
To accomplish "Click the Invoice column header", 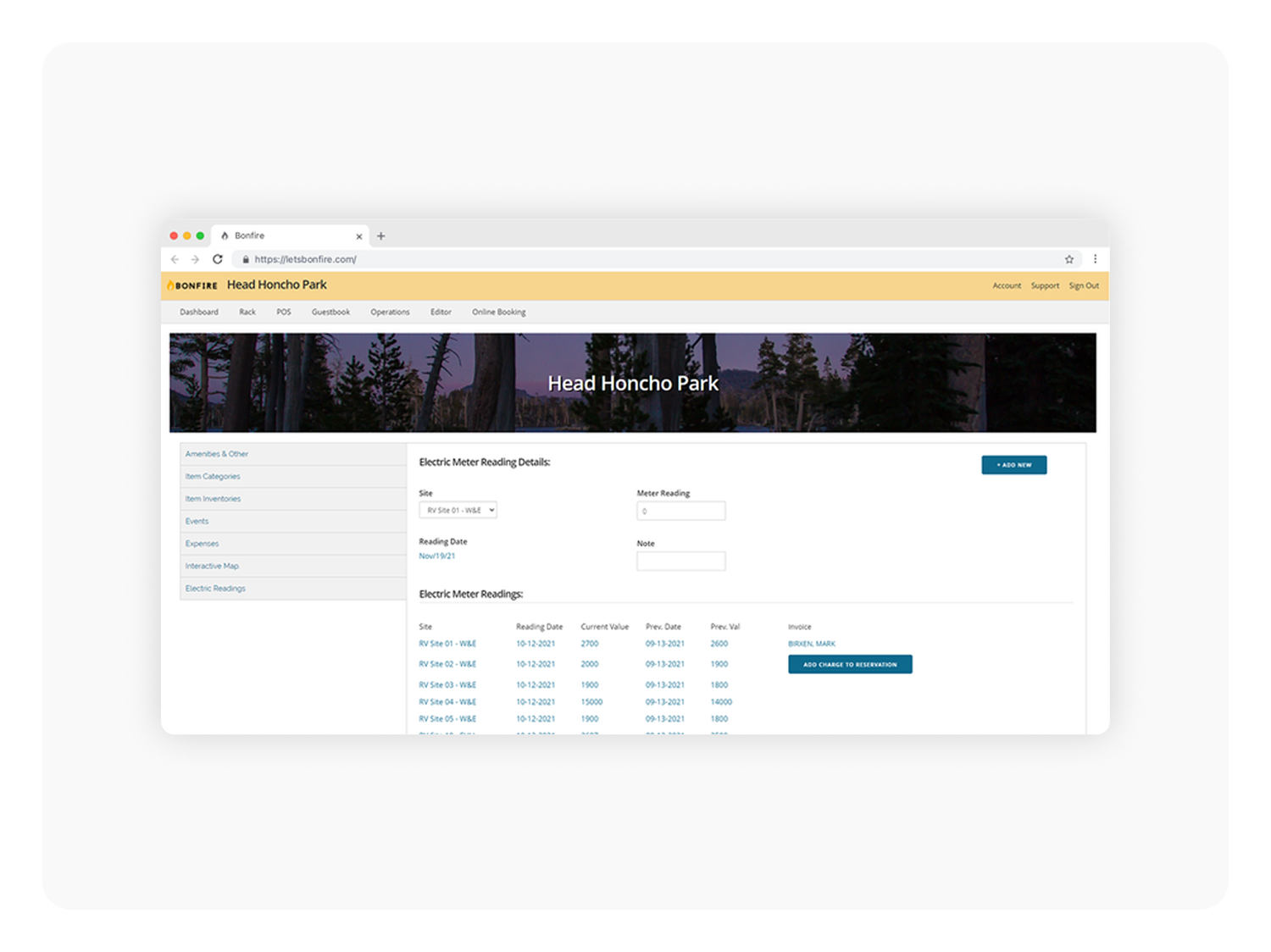I will (x=800, y=628).
